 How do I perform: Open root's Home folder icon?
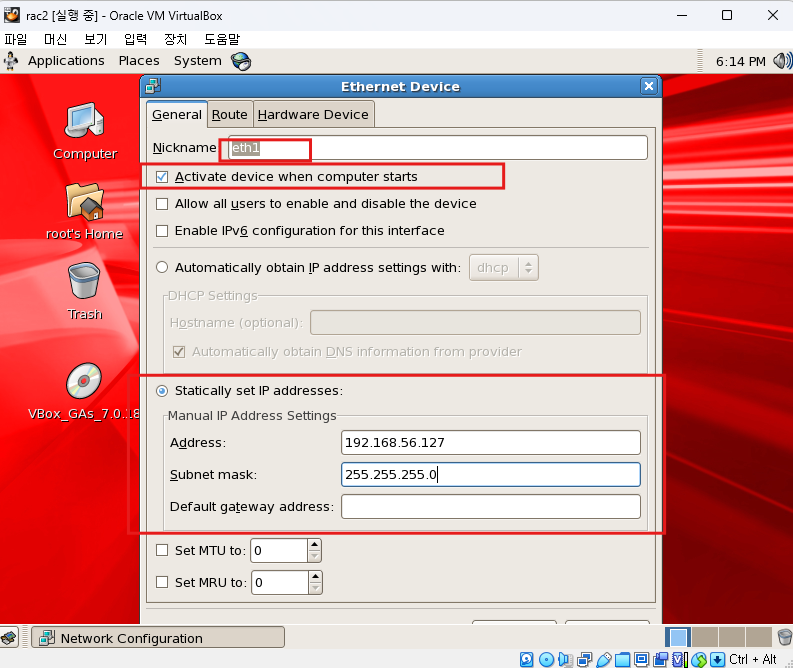click(84, 201)
